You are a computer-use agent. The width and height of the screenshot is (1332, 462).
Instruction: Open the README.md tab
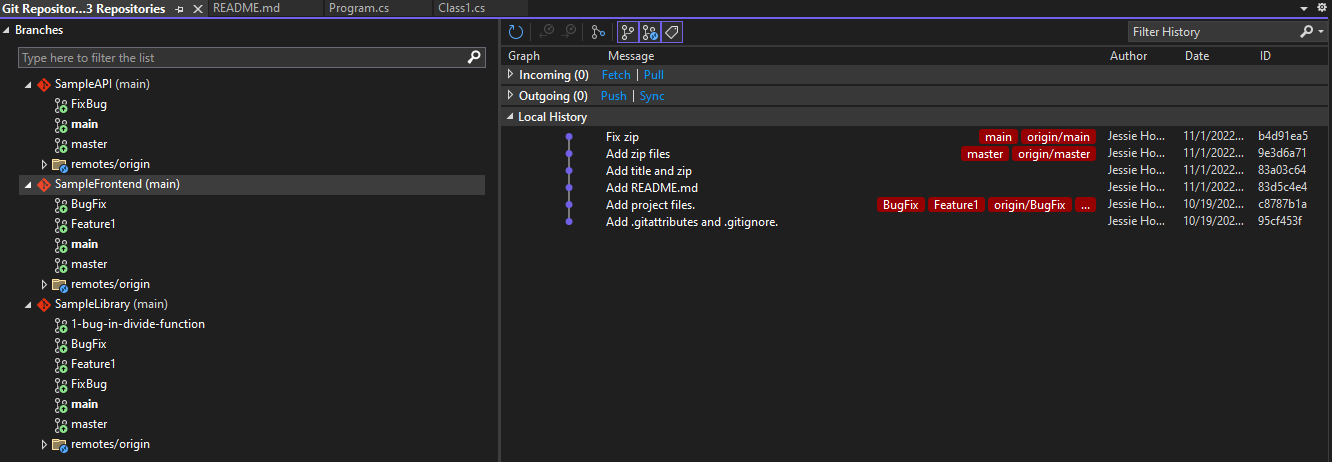(x=244, y=8)
